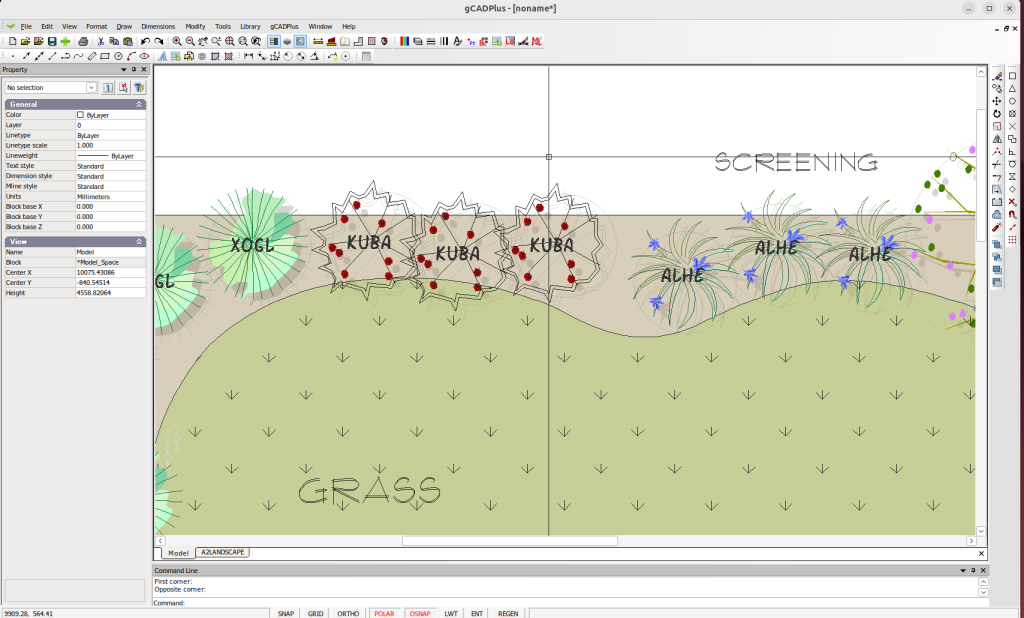Click the Zoom In magnifier icon
Screen dimensions: 1024x618
(x=177, y=41)
